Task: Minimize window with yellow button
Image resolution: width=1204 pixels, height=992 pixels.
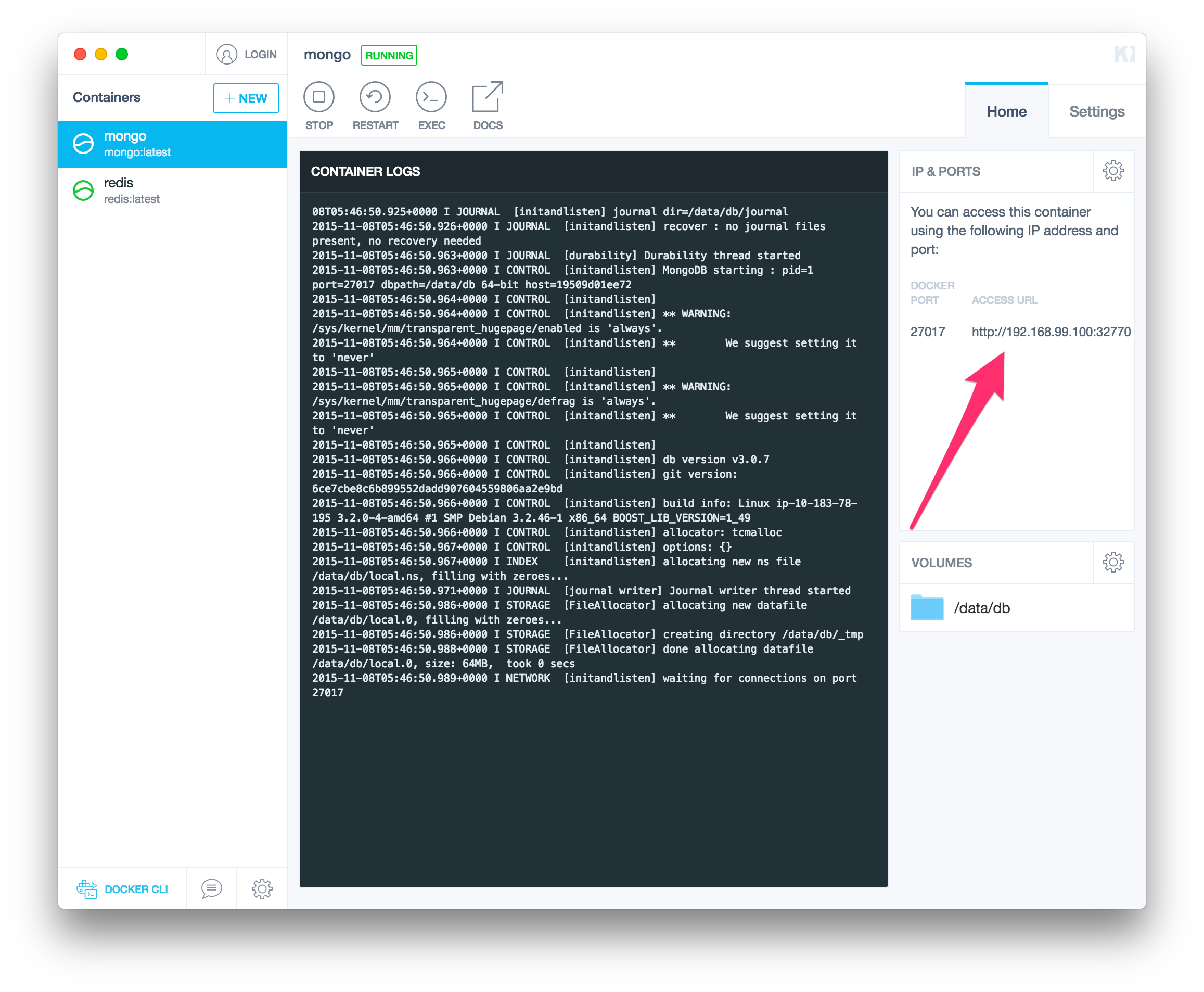Action: coord(100,54)
